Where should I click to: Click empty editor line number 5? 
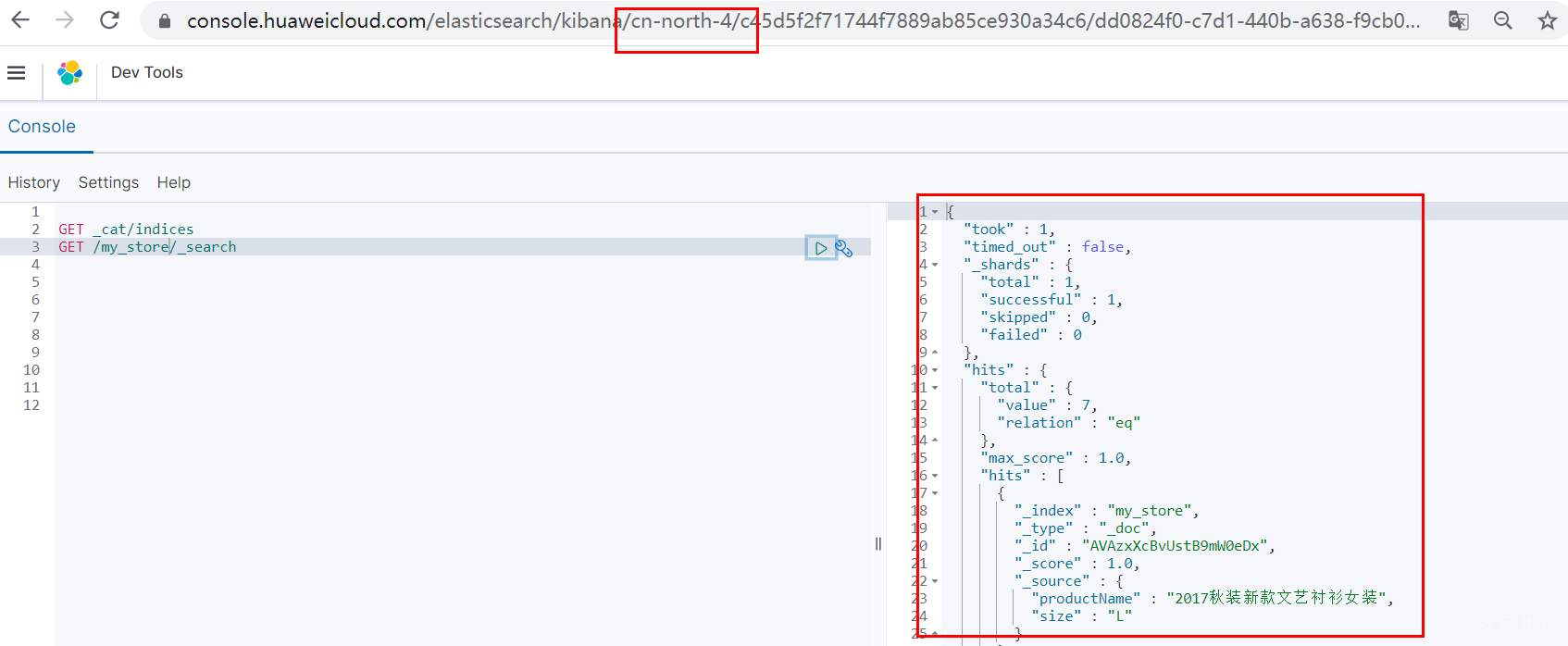tap(35, 282)
